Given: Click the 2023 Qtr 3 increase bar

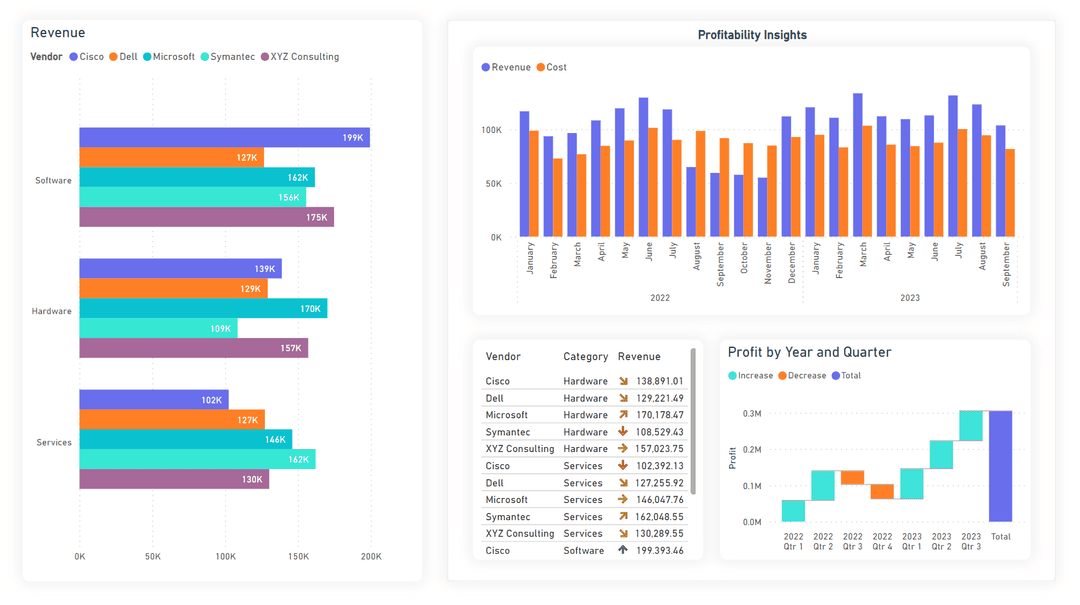Looking at the screenshot, I should pyautogui.click(x=970, y=426).
